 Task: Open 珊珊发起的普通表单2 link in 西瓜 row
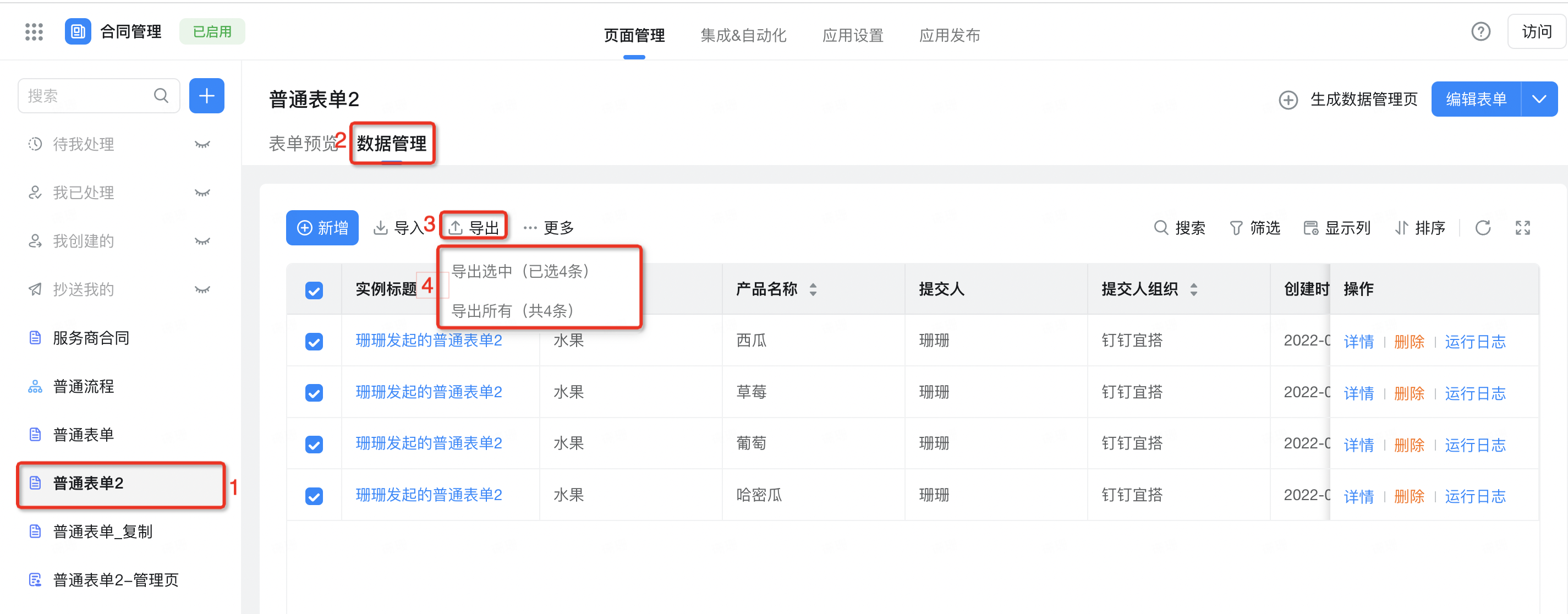pyautogui.click(x=429, y=340)
